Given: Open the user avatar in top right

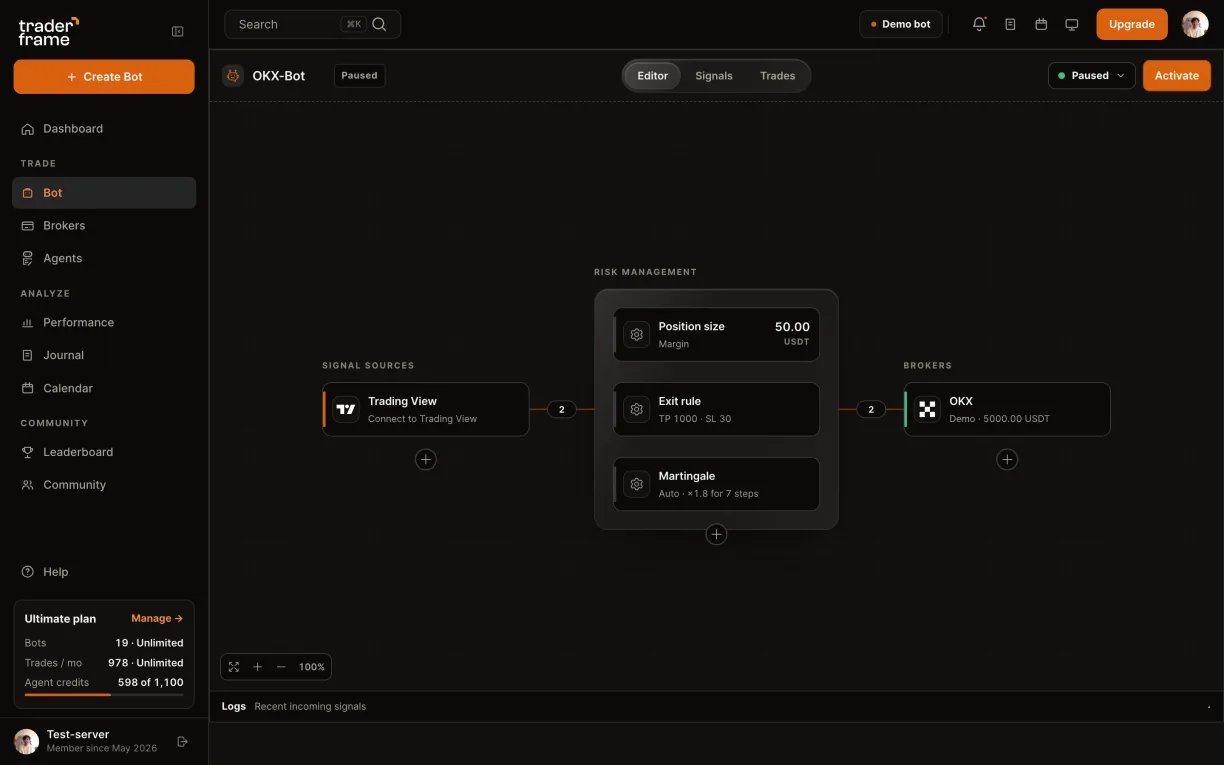Looking at the screenshot, I should (1195, 24).
